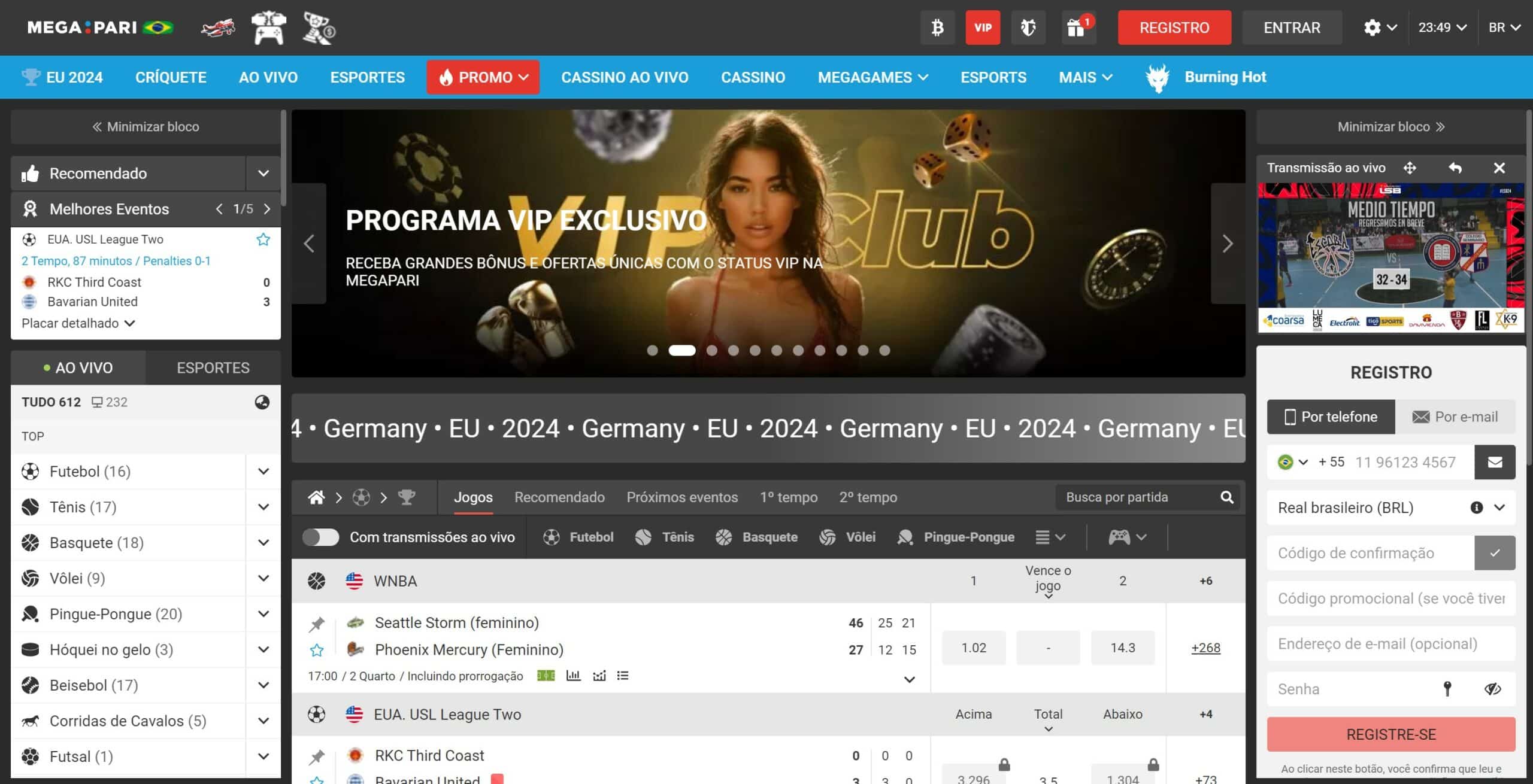Click the envelope button next to phone number
Screen dimensions: 1533x784
1495,462
